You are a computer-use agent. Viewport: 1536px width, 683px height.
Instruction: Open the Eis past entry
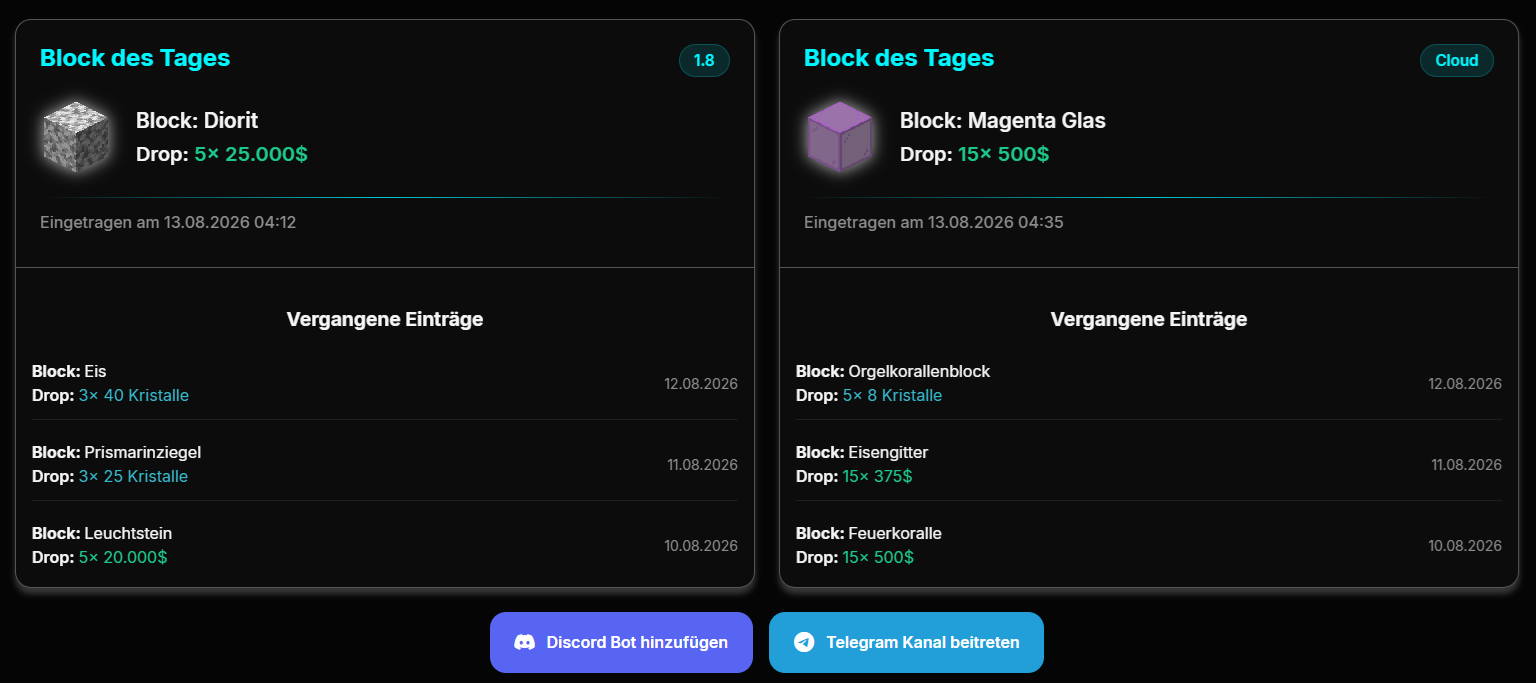(385, 383)
